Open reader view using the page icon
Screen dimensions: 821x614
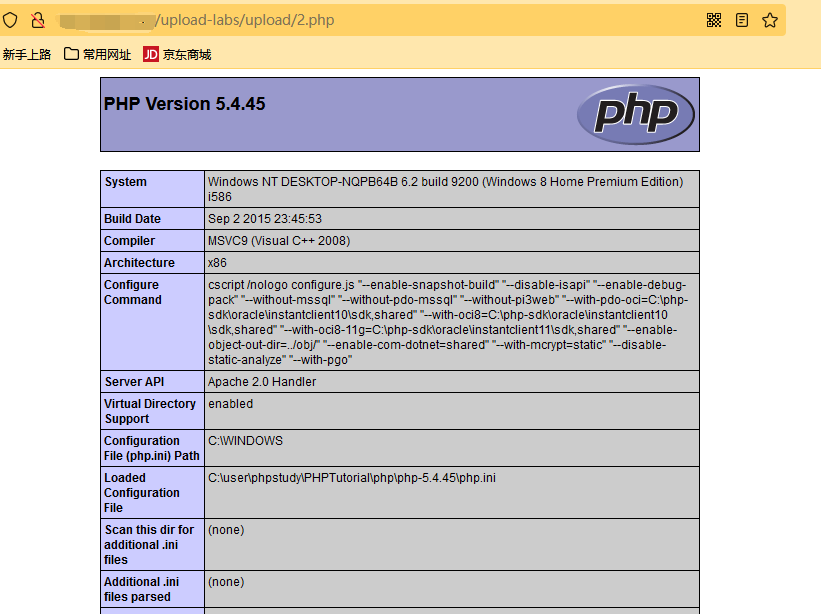click(741, 19)
